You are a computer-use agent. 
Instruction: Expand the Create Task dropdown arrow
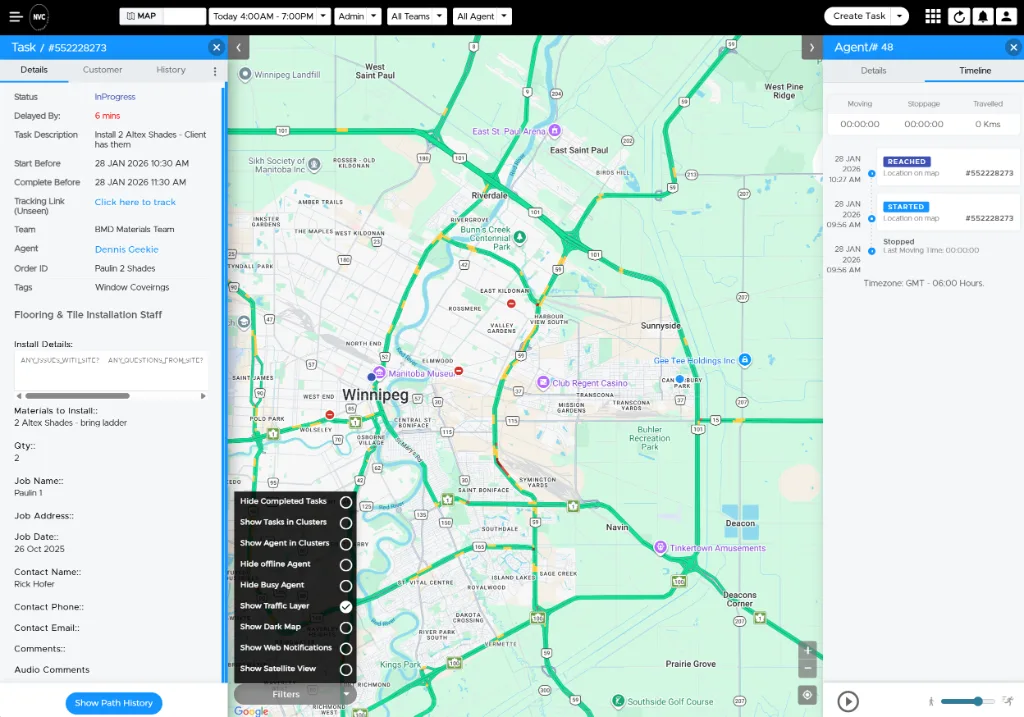coord(900,16)
